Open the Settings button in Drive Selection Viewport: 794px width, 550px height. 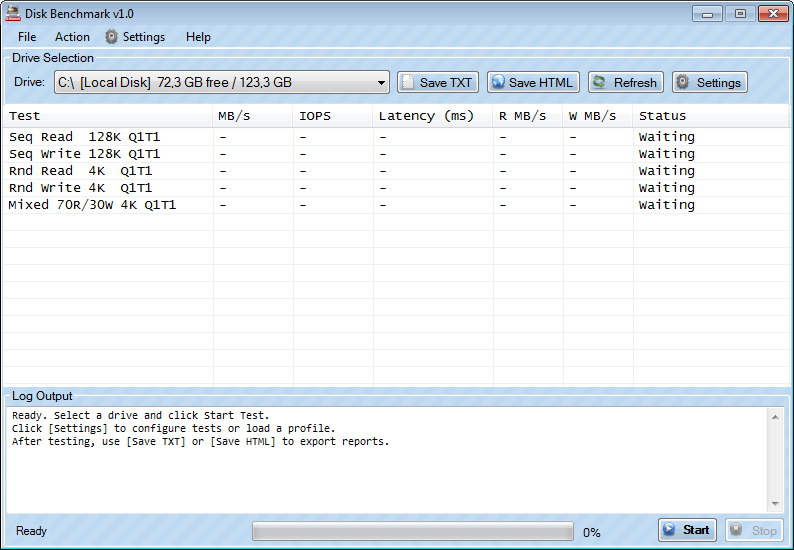[710, 82]
